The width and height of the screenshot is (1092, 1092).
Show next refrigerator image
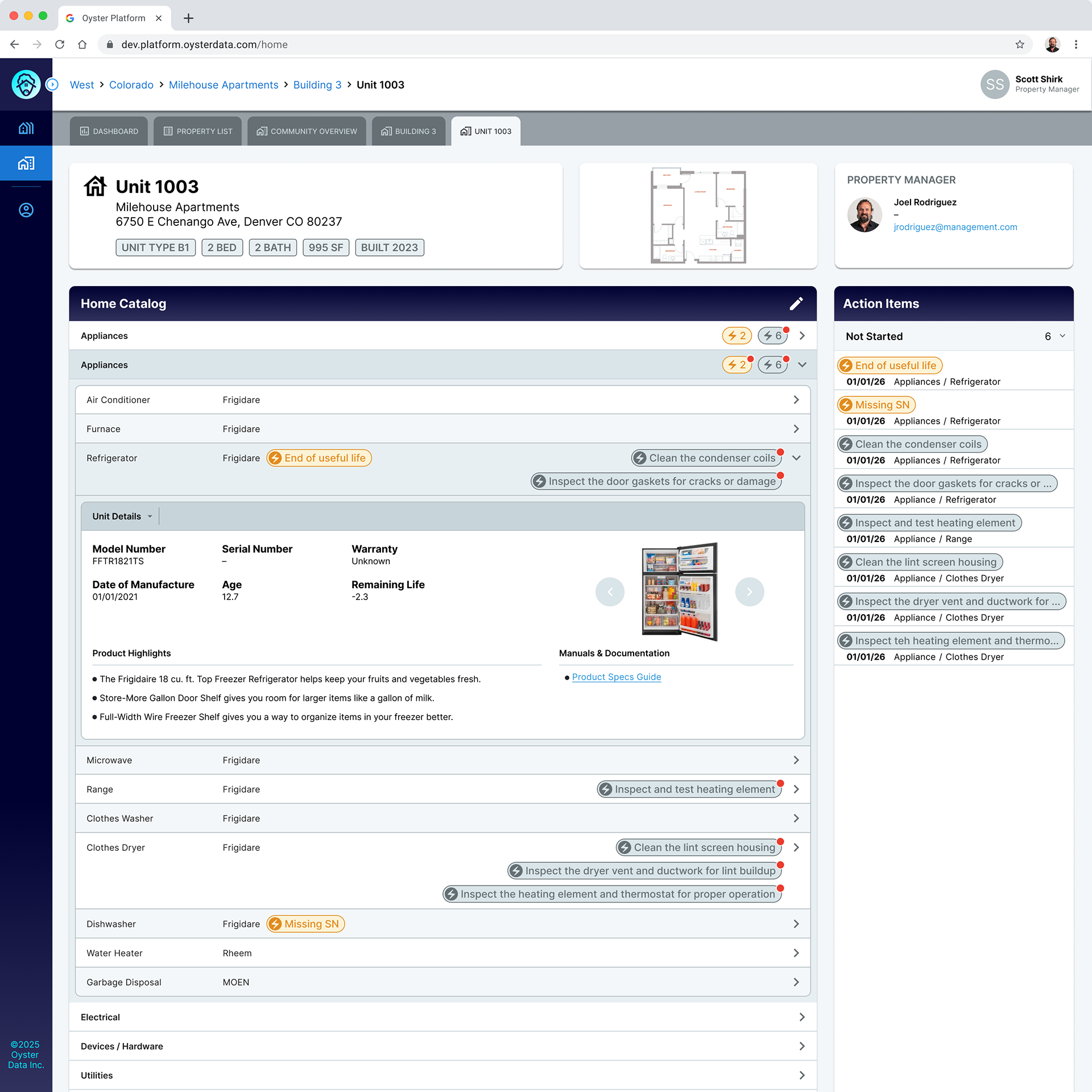pyautogui.click(x=750, y=591)
